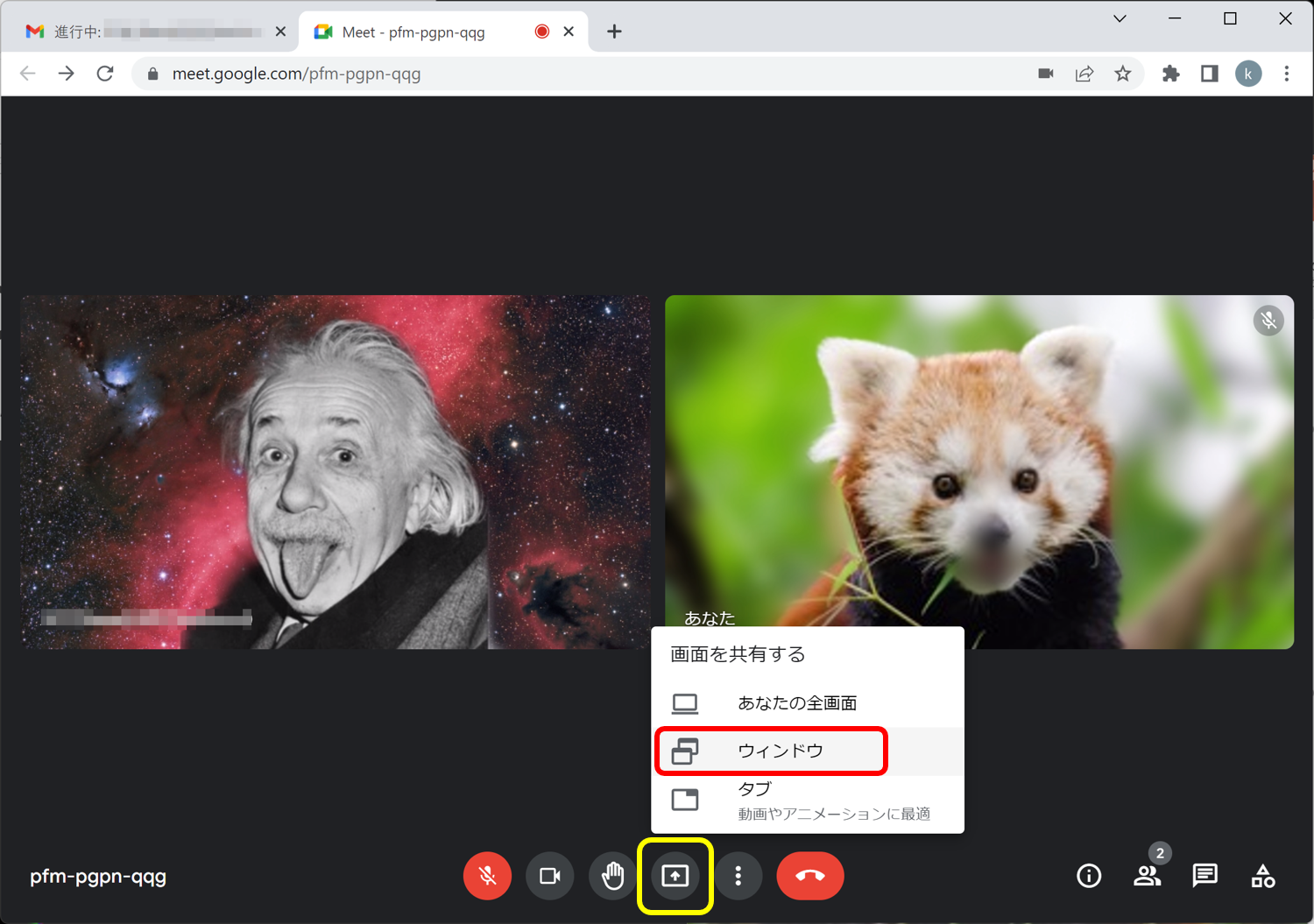
Task: Toggle the camera off
Action: (550, 876)
